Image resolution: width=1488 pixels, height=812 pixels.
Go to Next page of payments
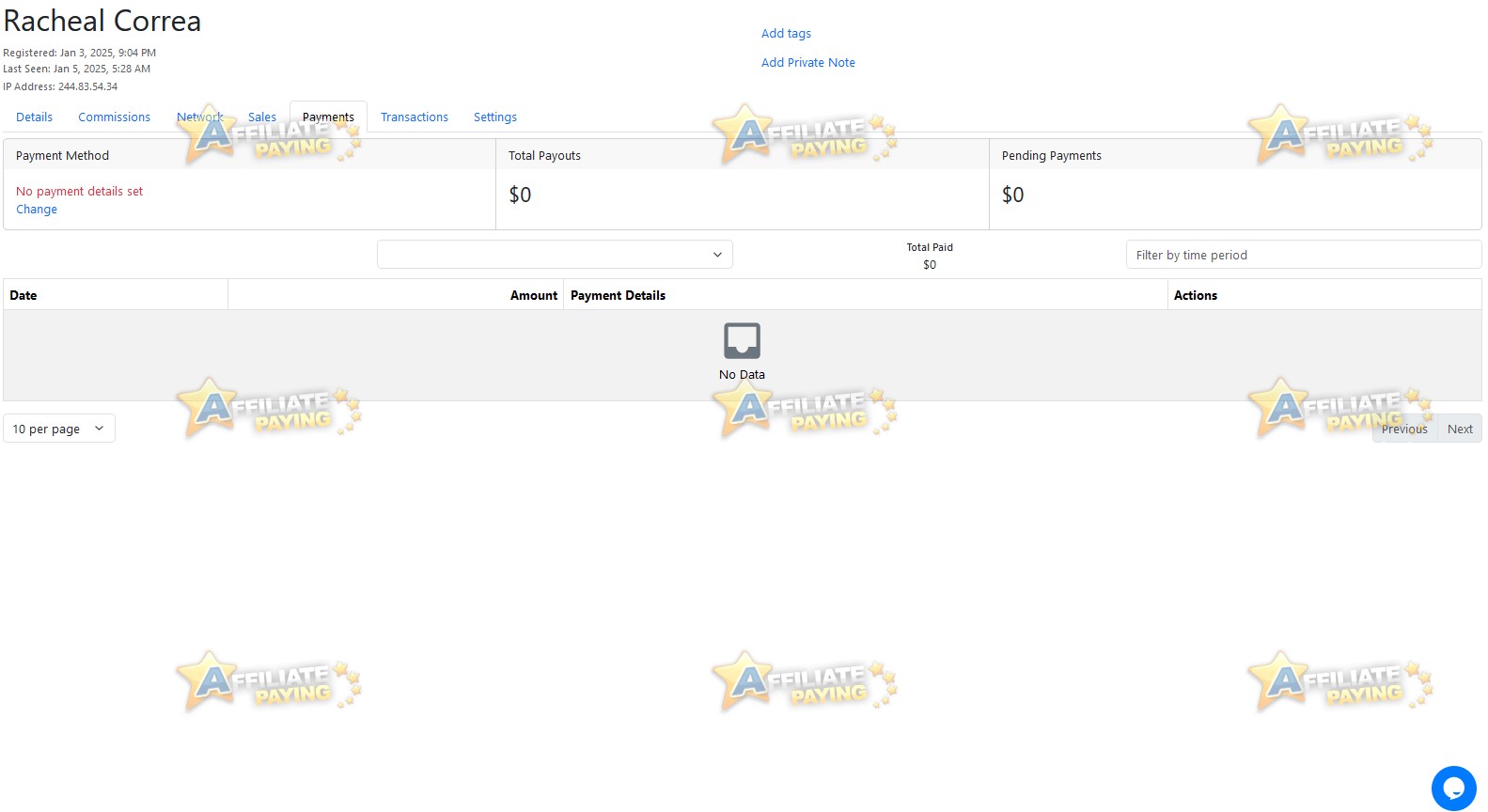[1460, 429]
